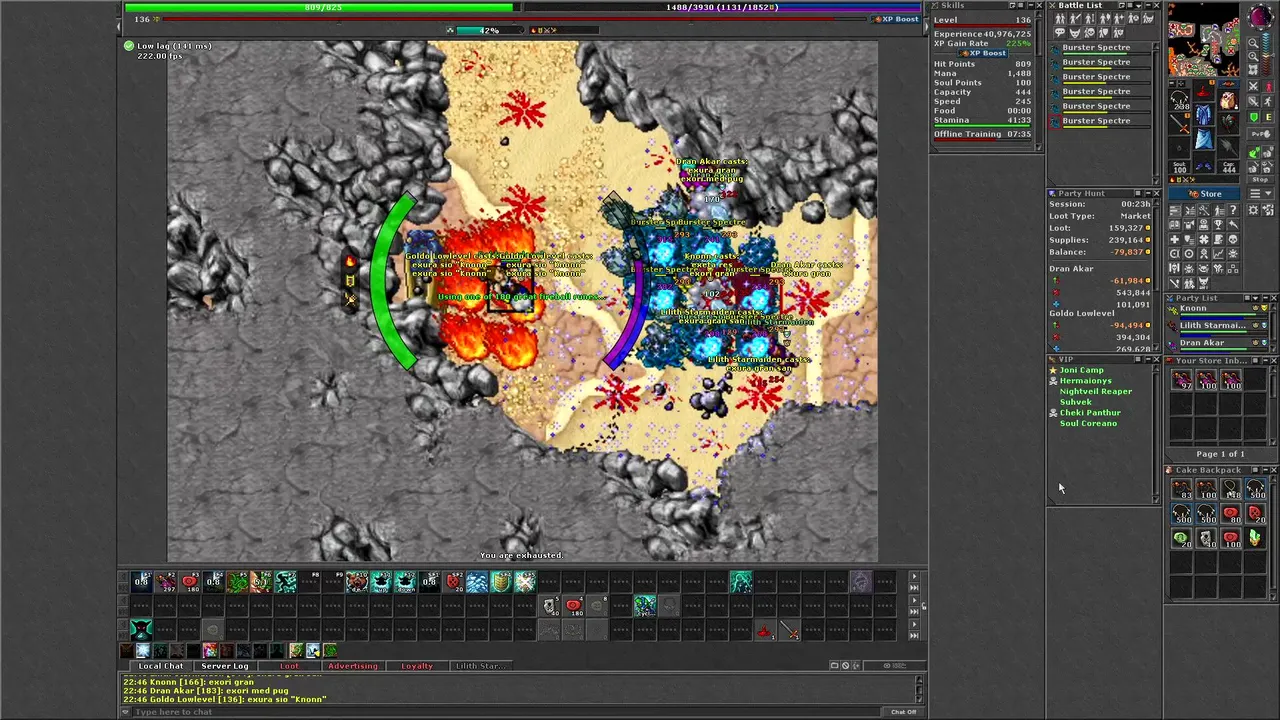This screenshot has width=1280, height=720.
Task: Select the item stacked 97 in Store Inbox
Action: 1181,380
